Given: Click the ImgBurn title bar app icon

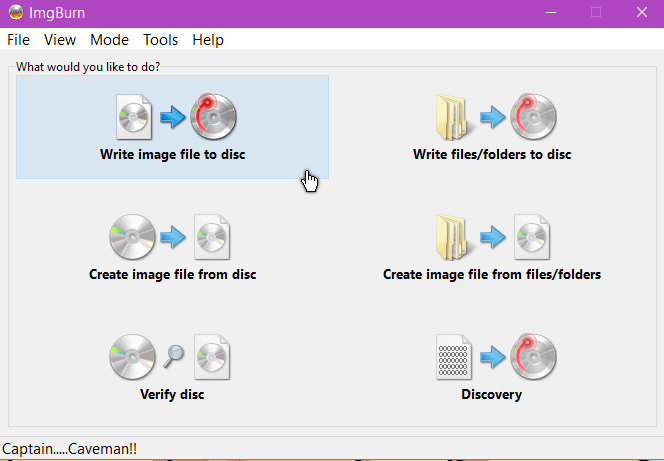Looking at the screenshot, I should pyautogui.click(x=16, y=12).
